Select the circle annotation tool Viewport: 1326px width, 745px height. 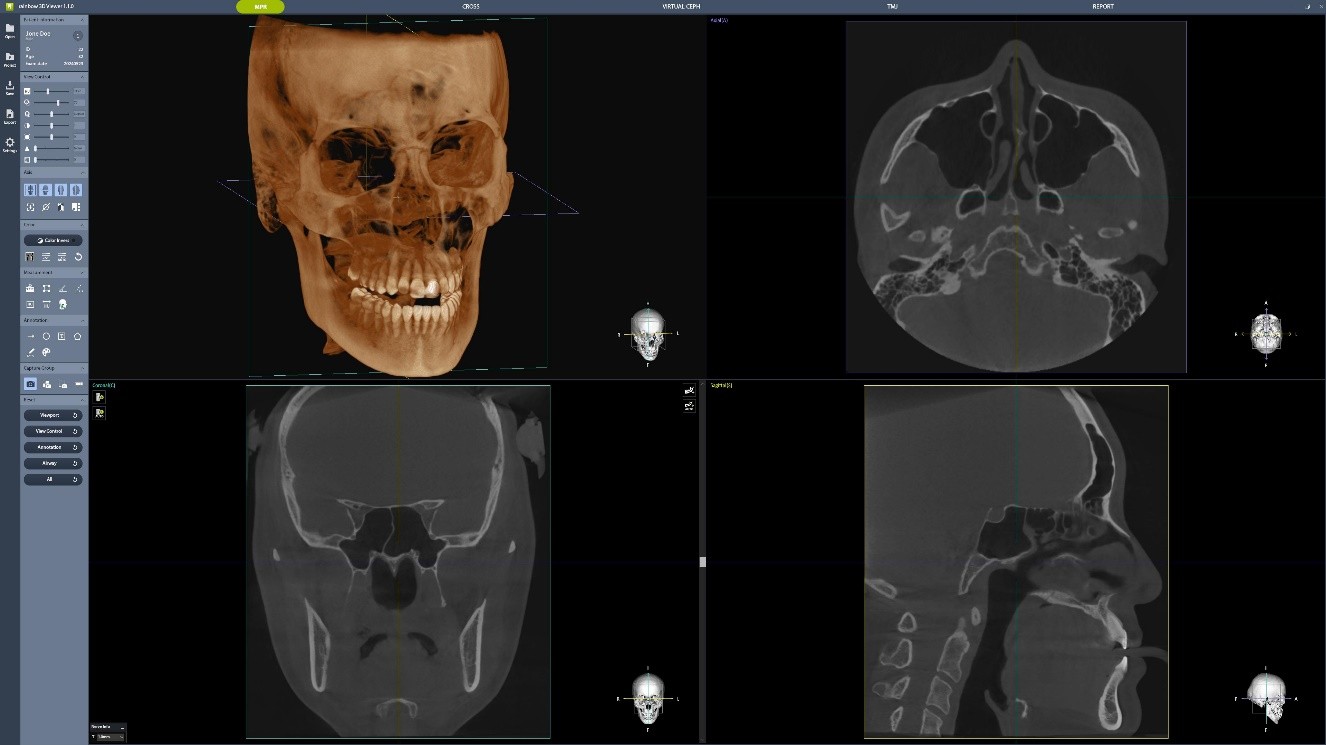click(x=46, y=336)
